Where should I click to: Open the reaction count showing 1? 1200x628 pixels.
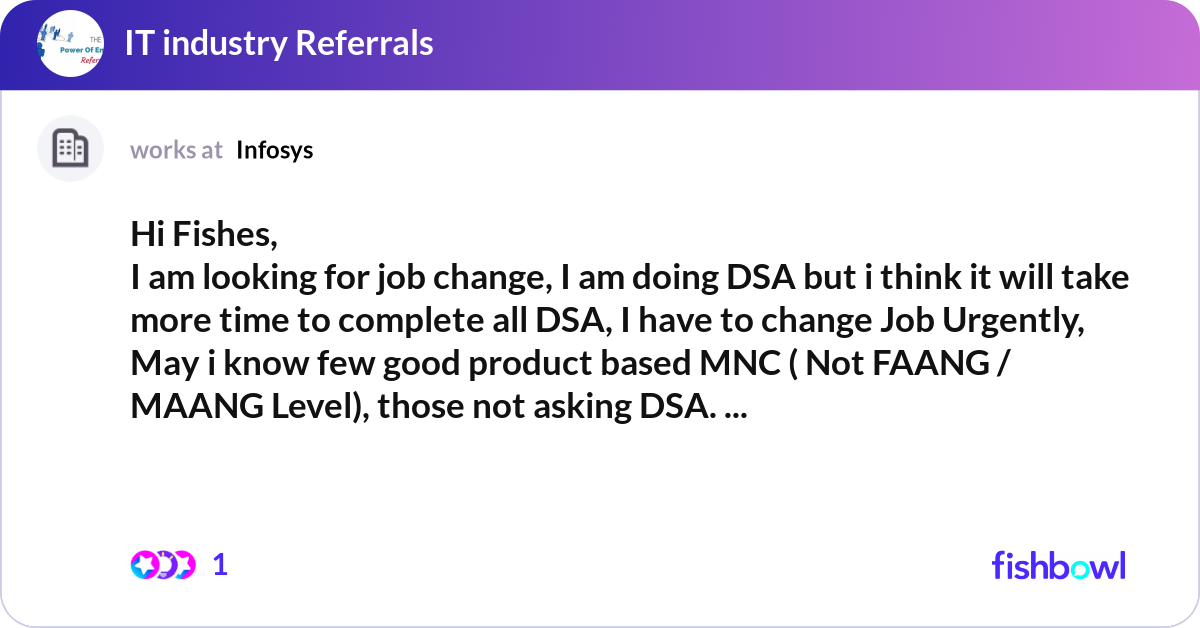pyautogui.click(x=220, y=565)
